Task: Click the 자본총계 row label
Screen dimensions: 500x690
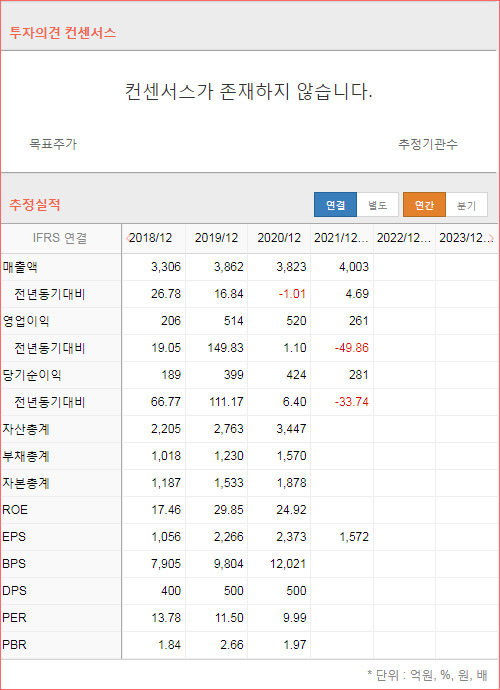Action: [x=26, y=483]
